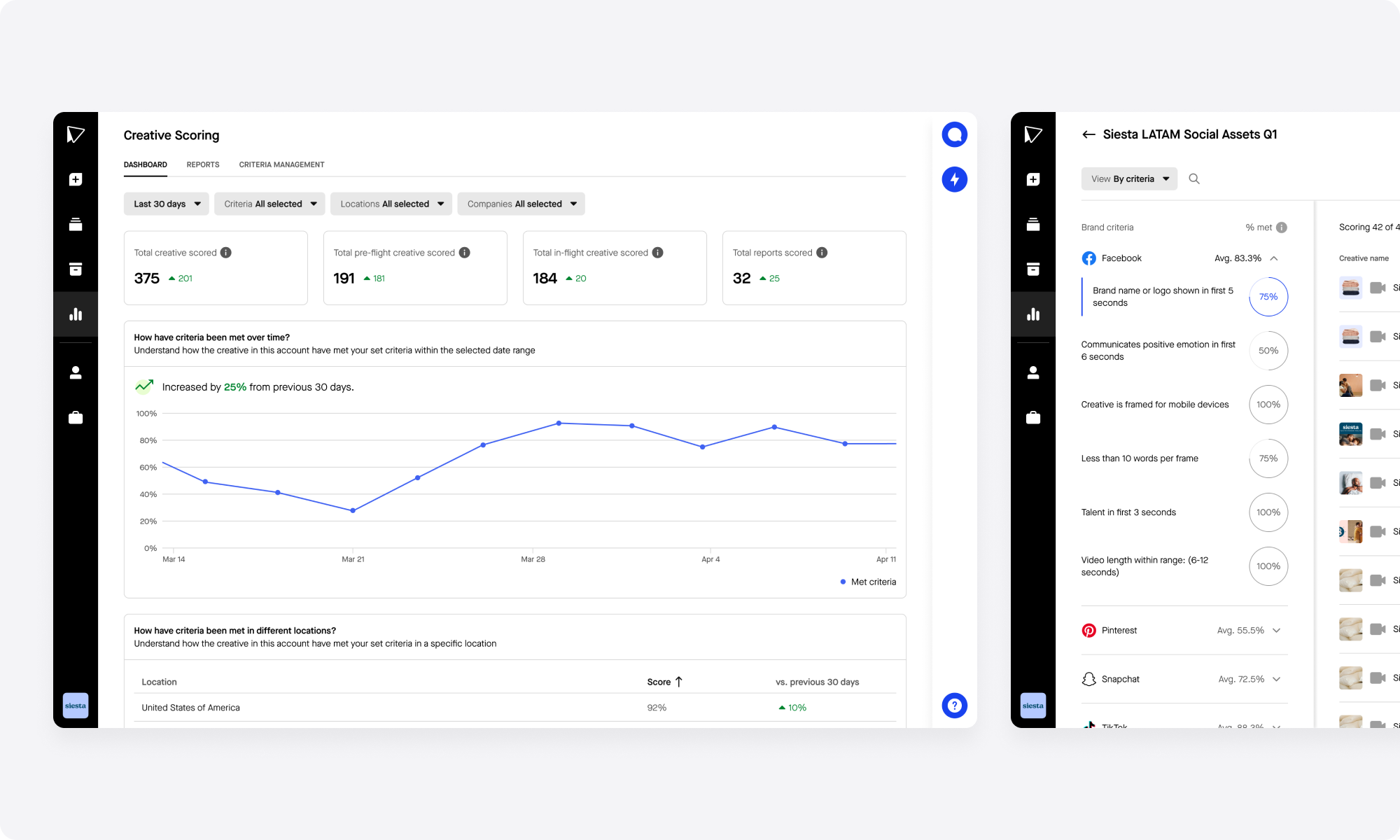Click the search magnifier next to View By criteria
Image resolution: width=1400 pixels, height=840 pixels.
1194,179
